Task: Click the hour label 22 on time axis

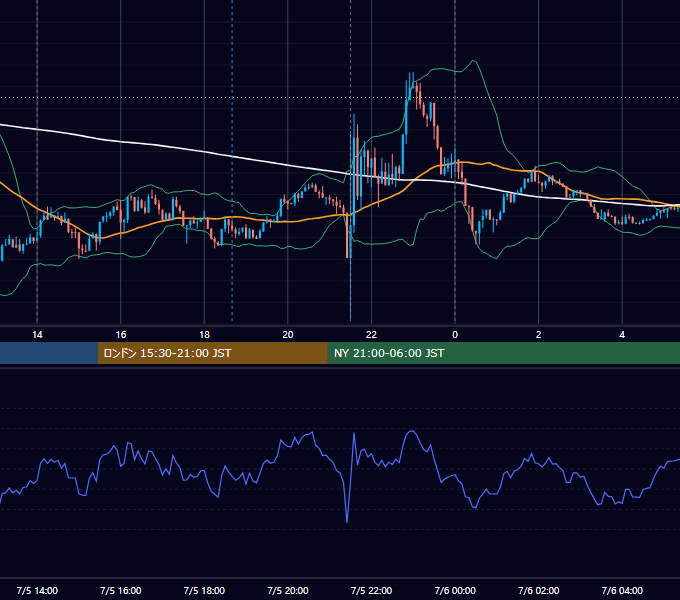Action: pyautogui.click(x=371, y=335)
